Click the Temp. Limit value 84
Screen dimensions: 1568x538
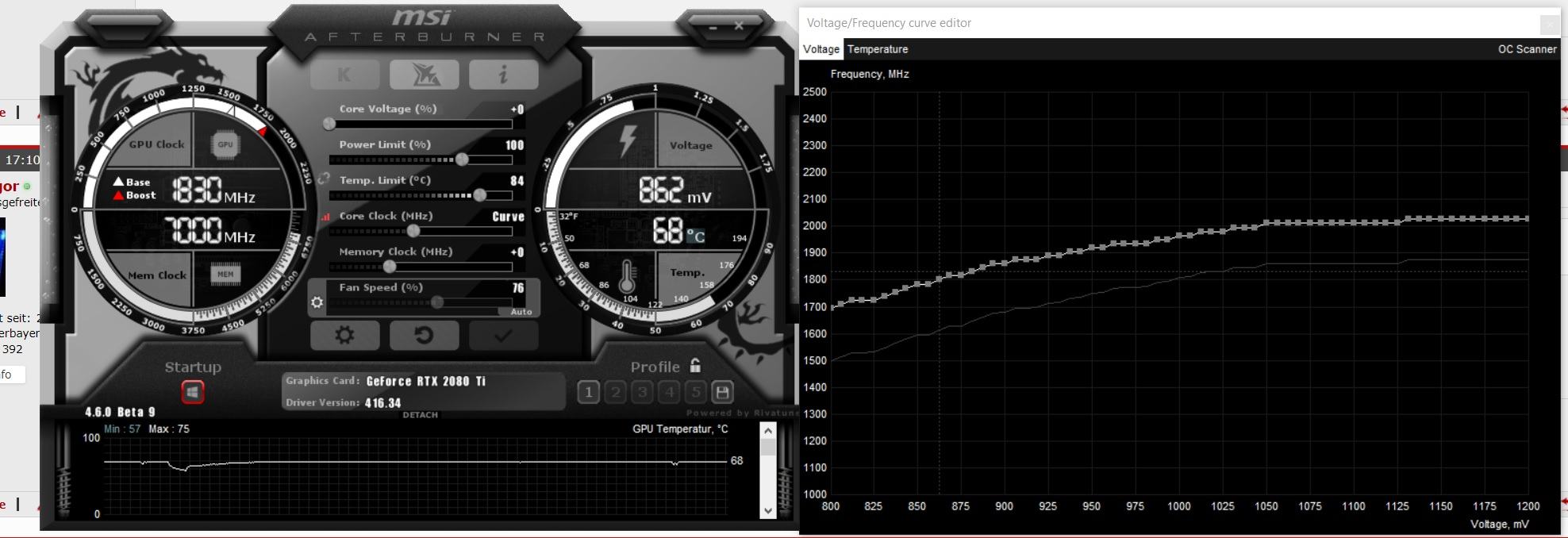click(x=517, y=181)
